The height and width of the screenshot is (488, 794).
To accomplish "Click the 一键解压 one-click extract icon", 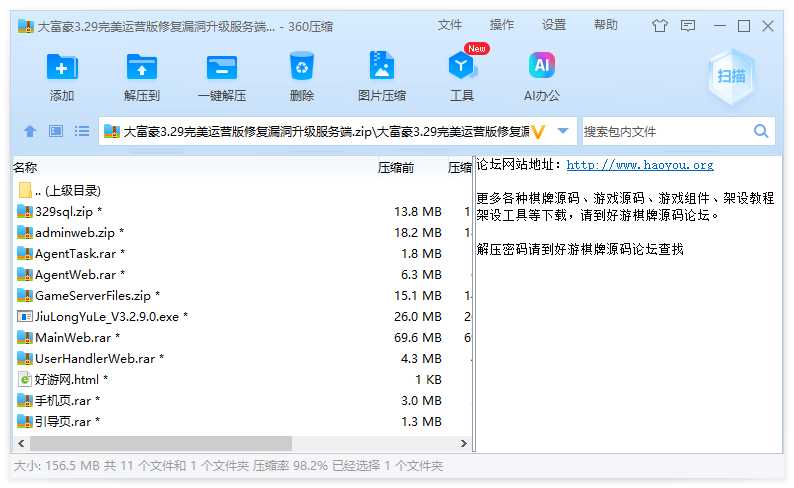I will [222, 67].
